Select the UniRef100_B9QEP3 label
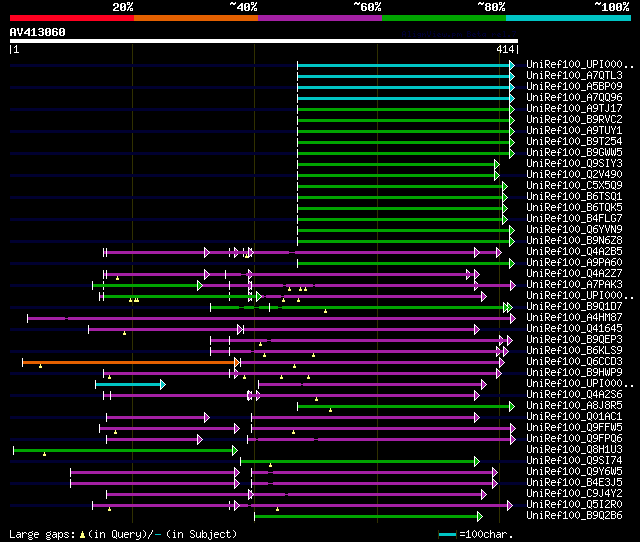This screenshot has height=542, width=640. [x=574, y=340]
